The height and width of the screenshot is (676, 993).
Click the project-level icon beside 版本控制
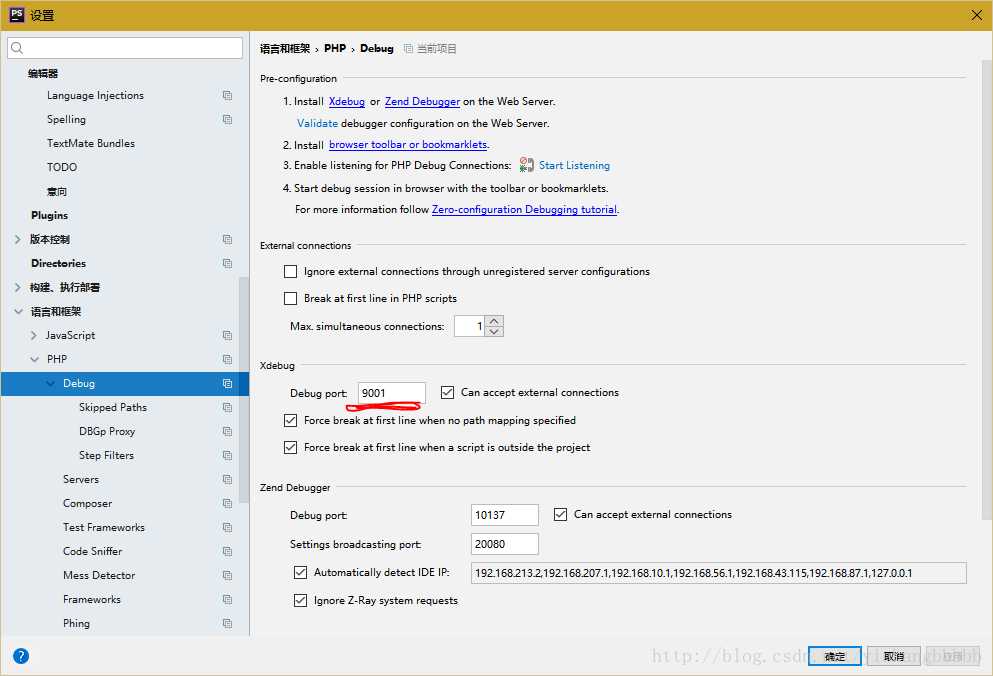point(227,239)
